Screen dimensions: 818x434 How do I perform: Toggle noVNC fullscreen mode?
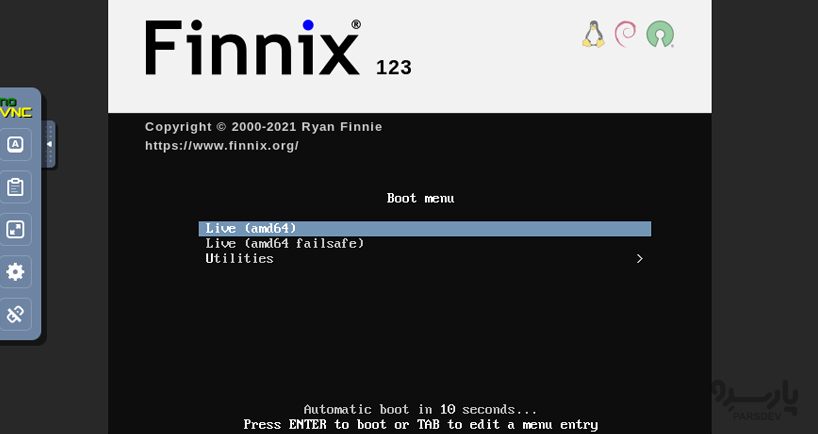tap(15, 229)
